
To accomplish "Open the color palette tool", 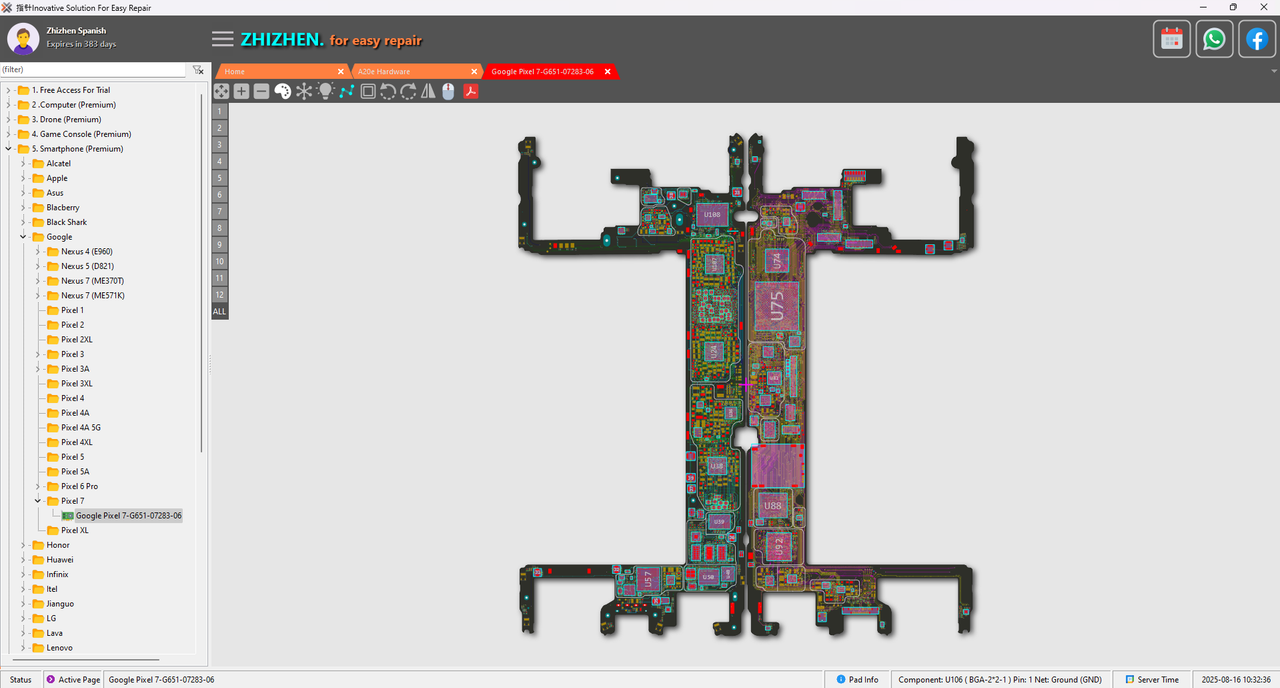I will [x=282, y=91].
